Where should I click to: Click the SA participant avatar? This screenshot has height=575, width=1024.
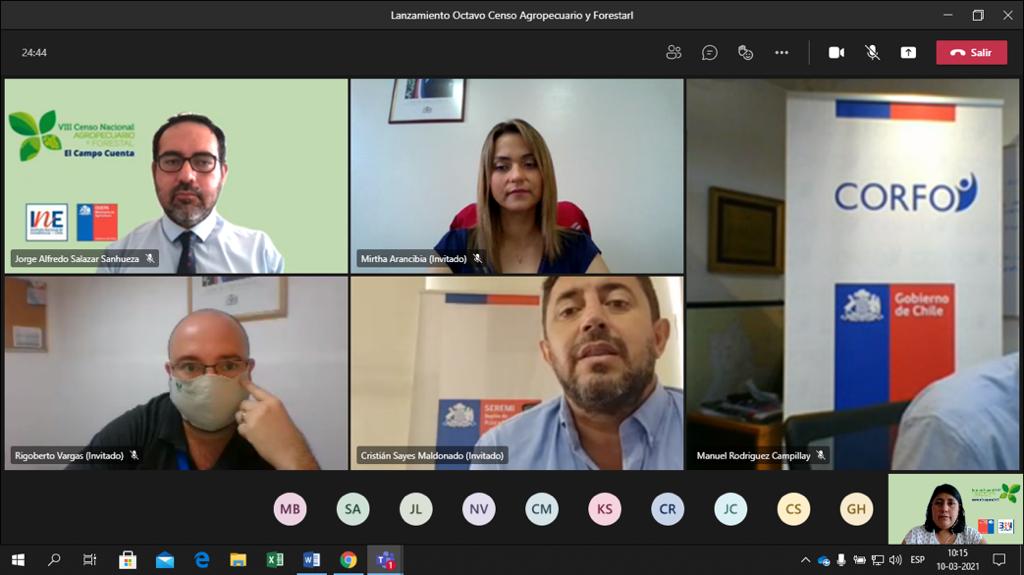point(353,509)
